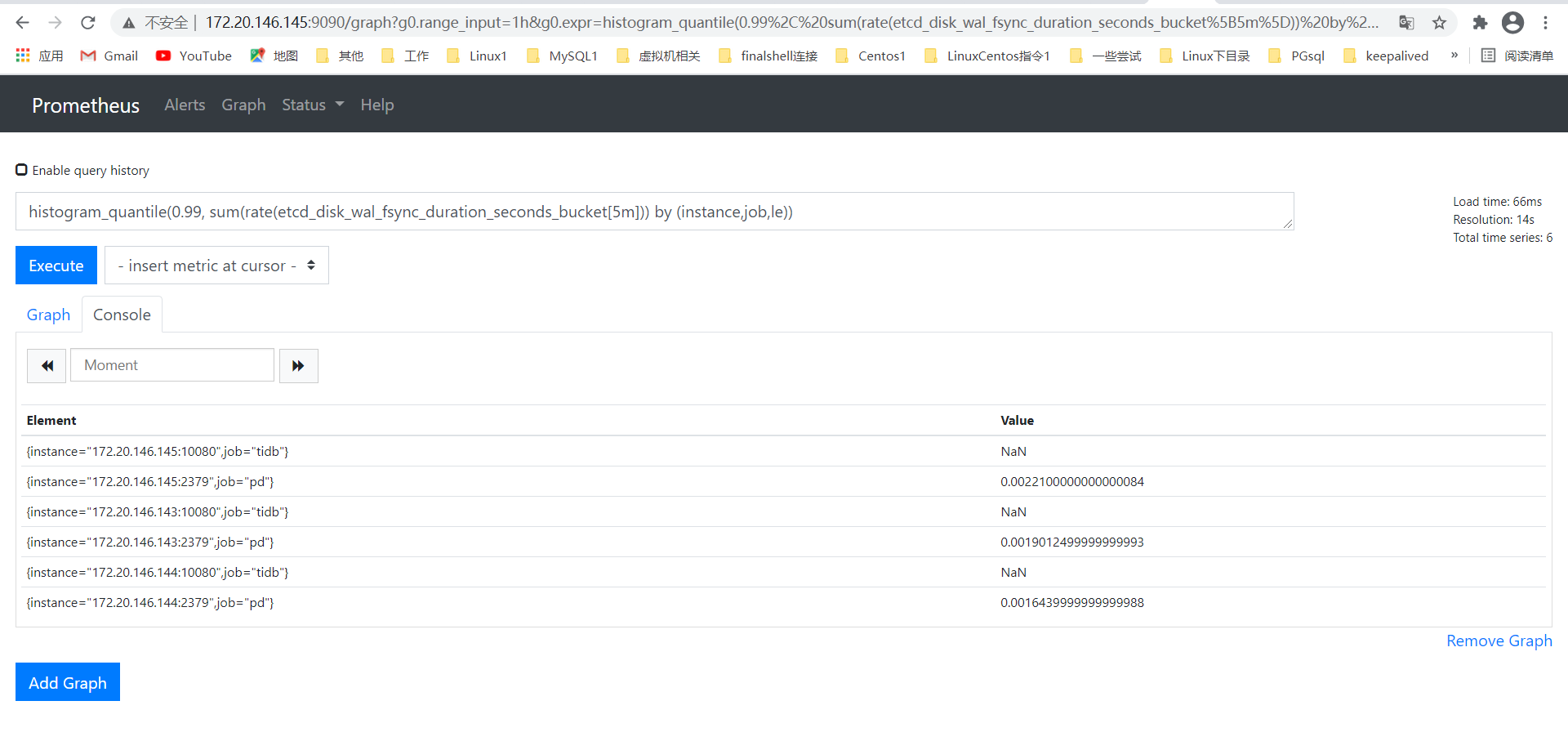Click the insecure site warning icon
This screenshot has height=750, width=1568.
point(129,23)
